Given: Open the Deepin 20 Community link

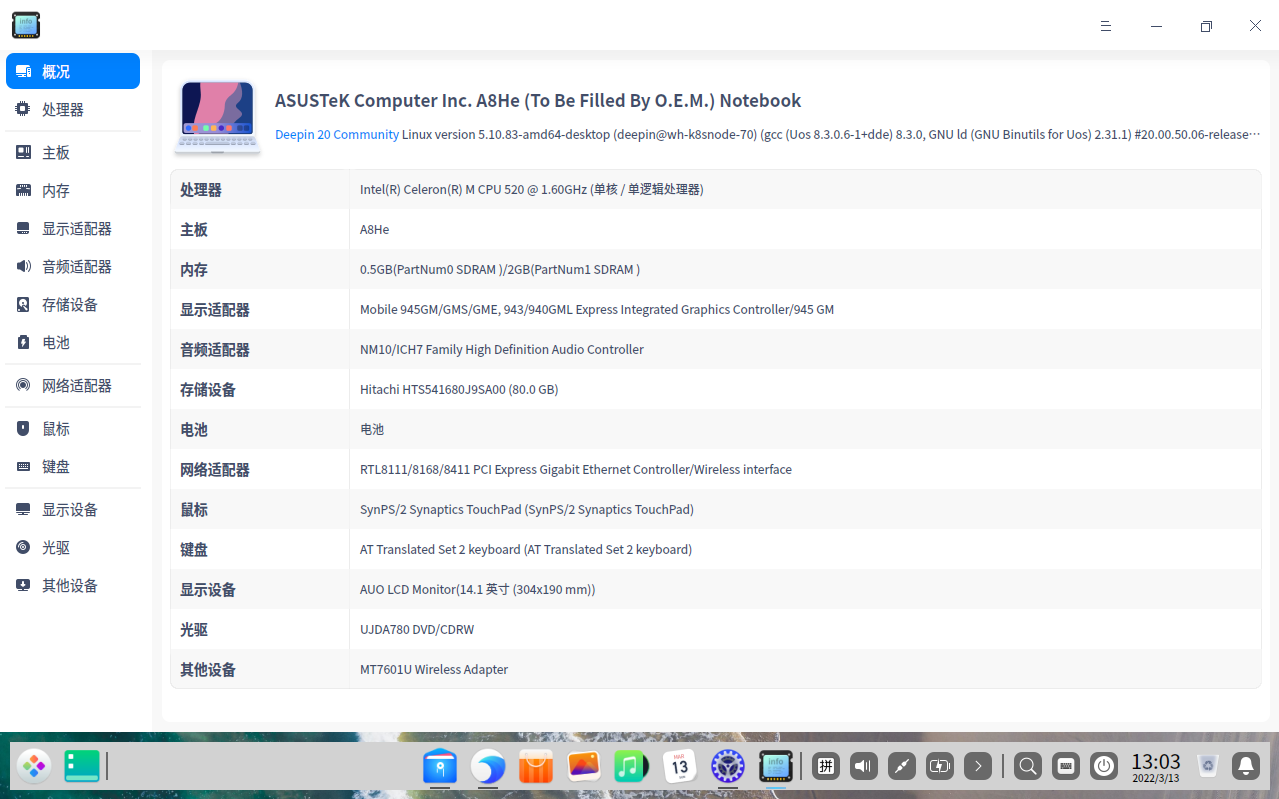Looking at the screenshot, I should pos(337,134).
